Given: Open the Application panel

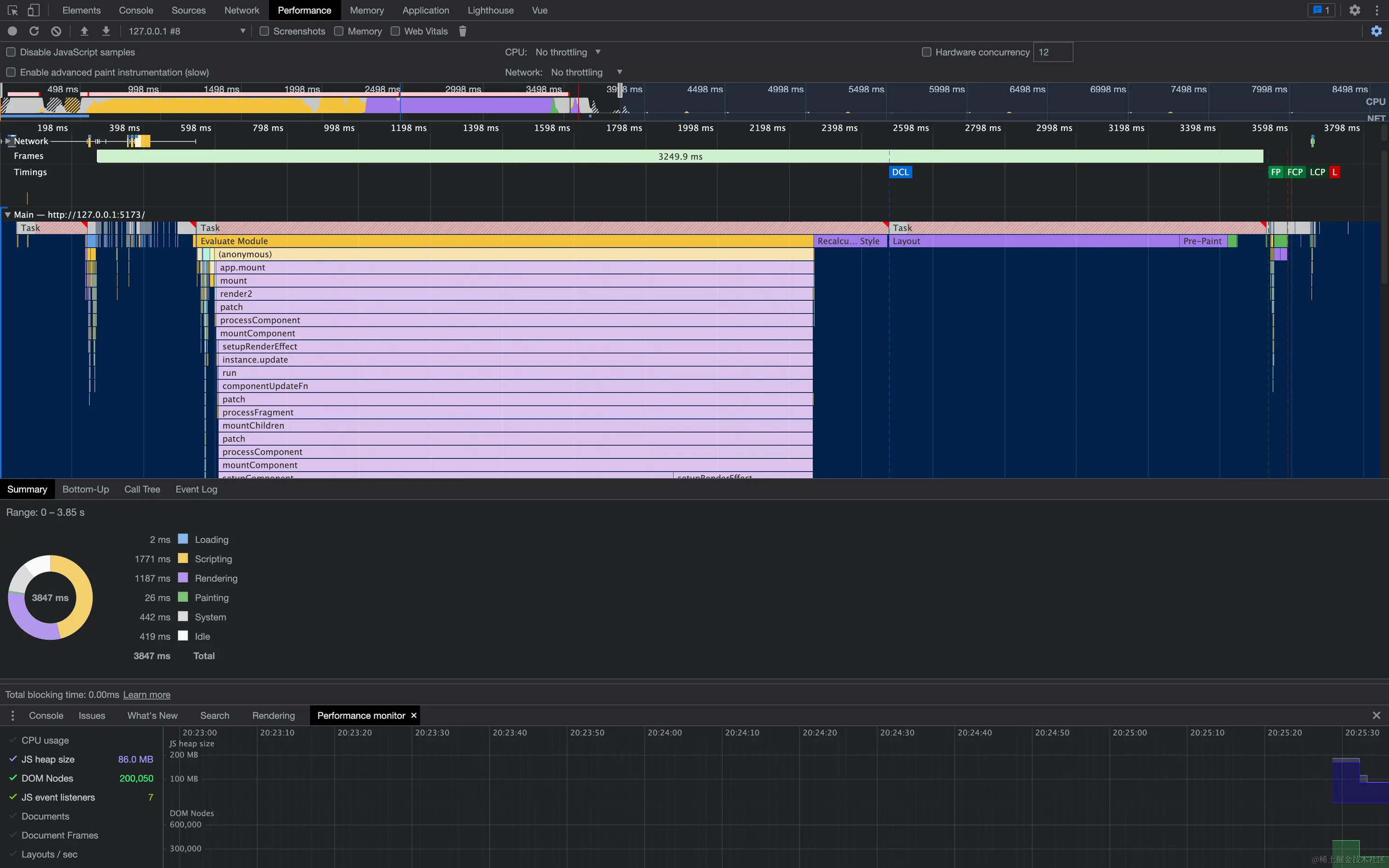Looking at the screenshot, I should (x=425, y=10).
